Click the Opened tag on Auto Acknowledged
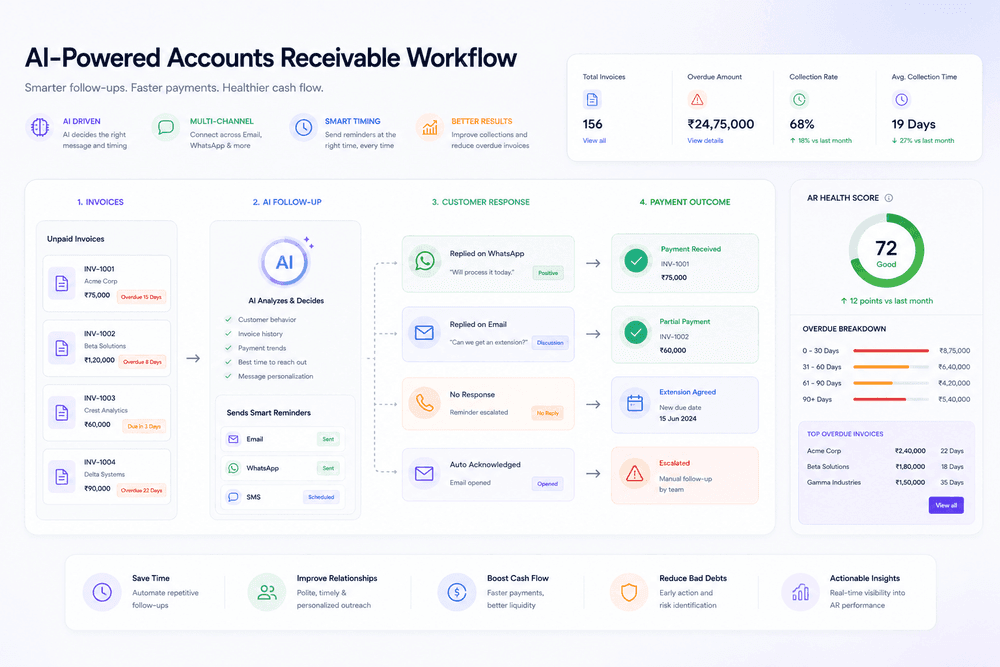1000x667 pixels. tap(547, 484)
